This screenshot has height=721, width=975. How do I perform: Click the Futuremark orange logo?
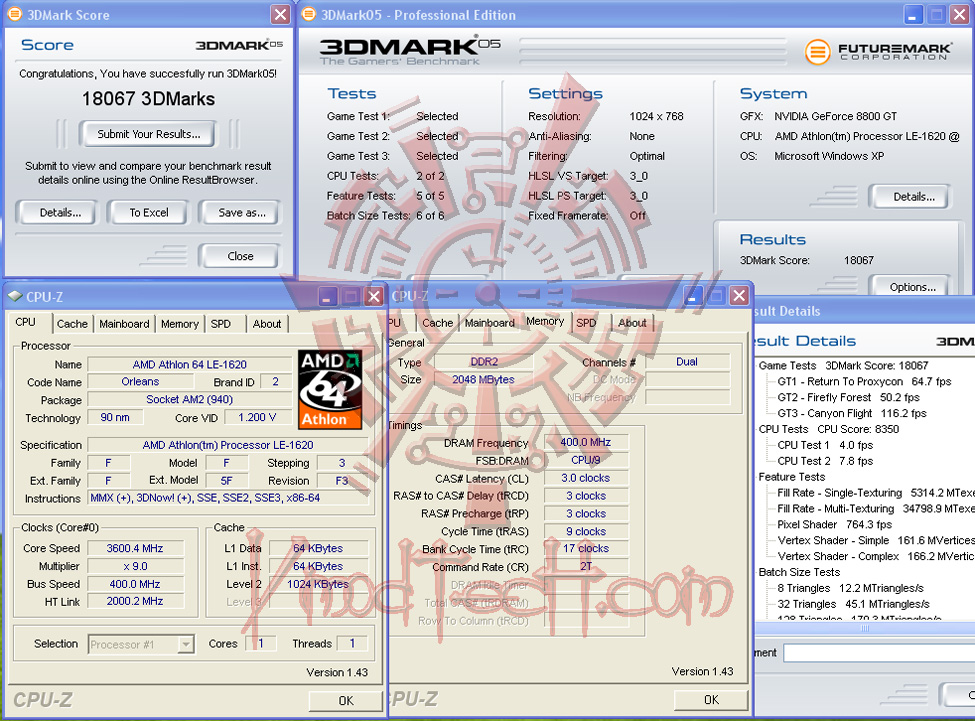pos(817,52)
